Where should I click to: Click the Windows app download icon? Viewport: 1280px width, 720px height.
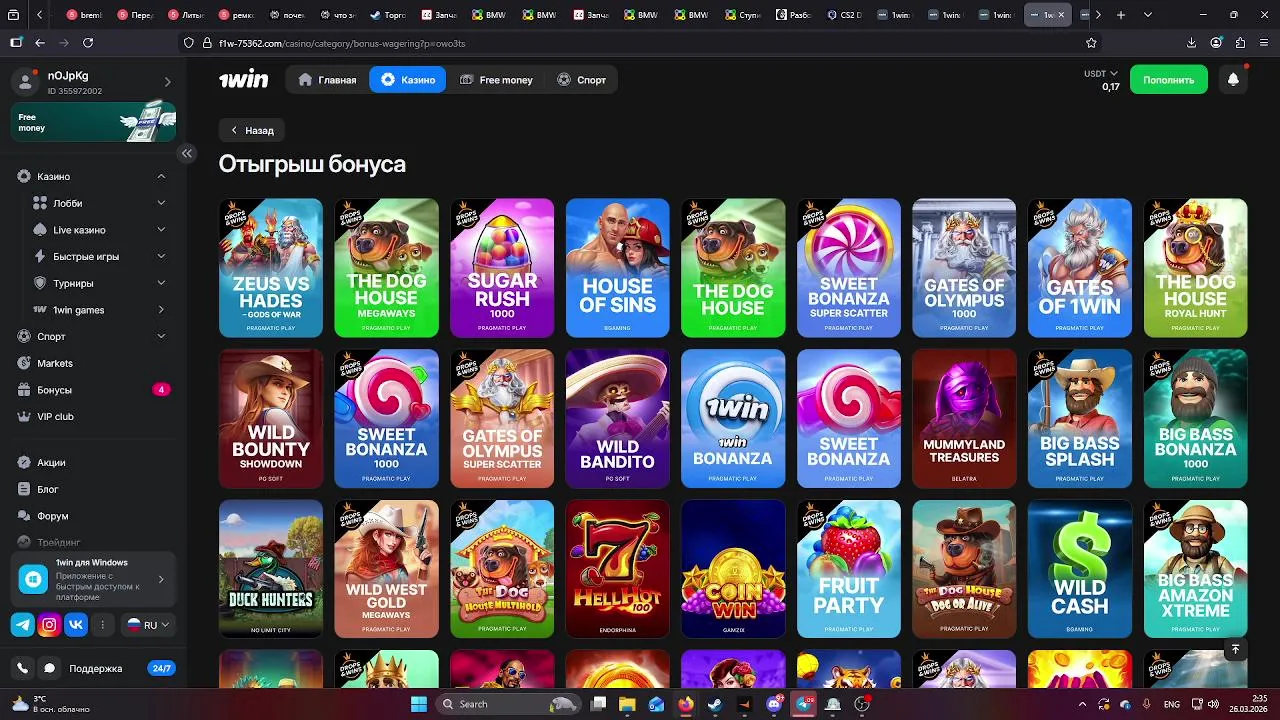coord(33,579)
